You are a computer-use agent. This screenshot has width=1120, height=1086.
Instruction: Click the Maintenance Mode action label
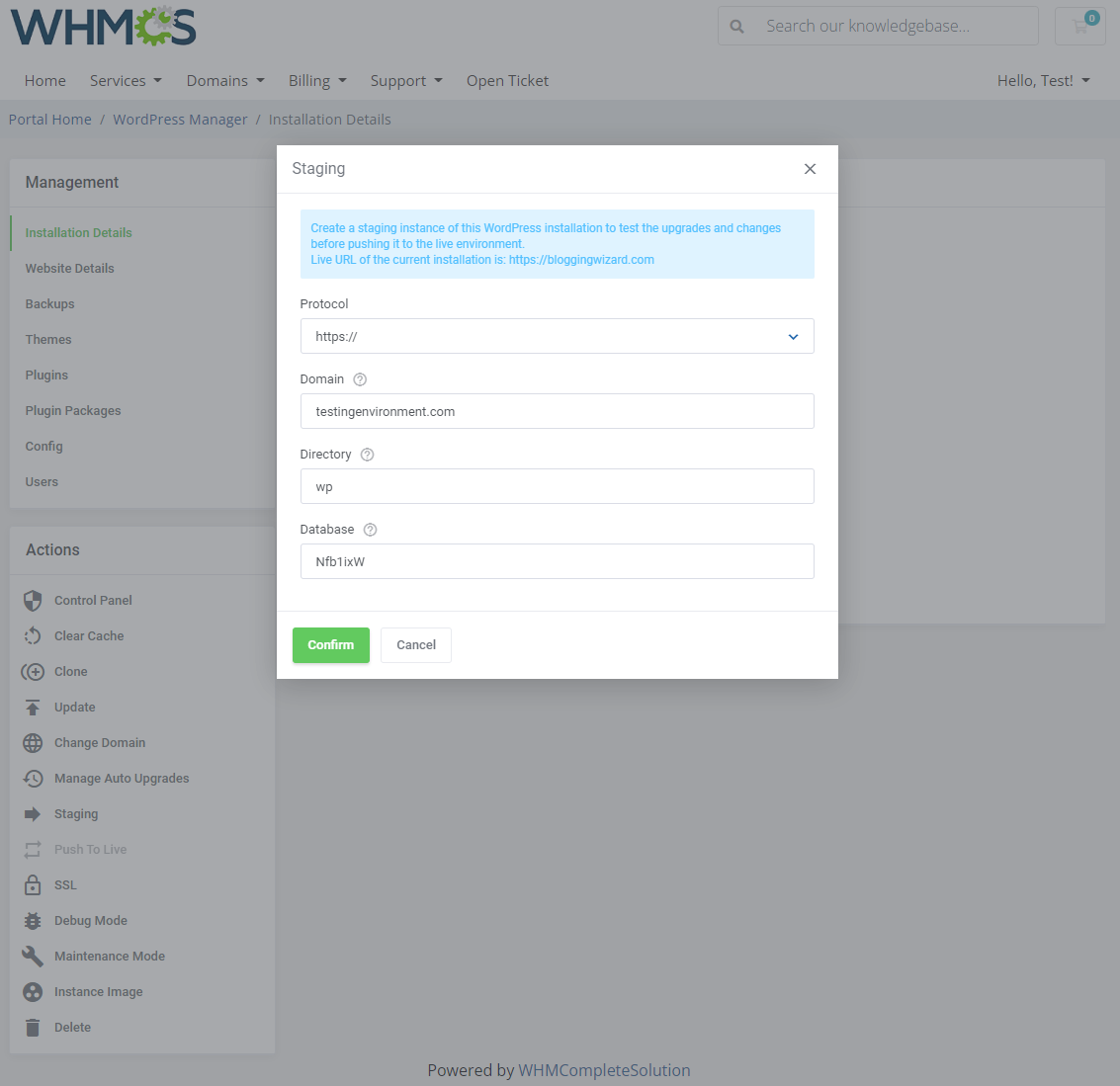pyautogui.click(x=110, y=956)
